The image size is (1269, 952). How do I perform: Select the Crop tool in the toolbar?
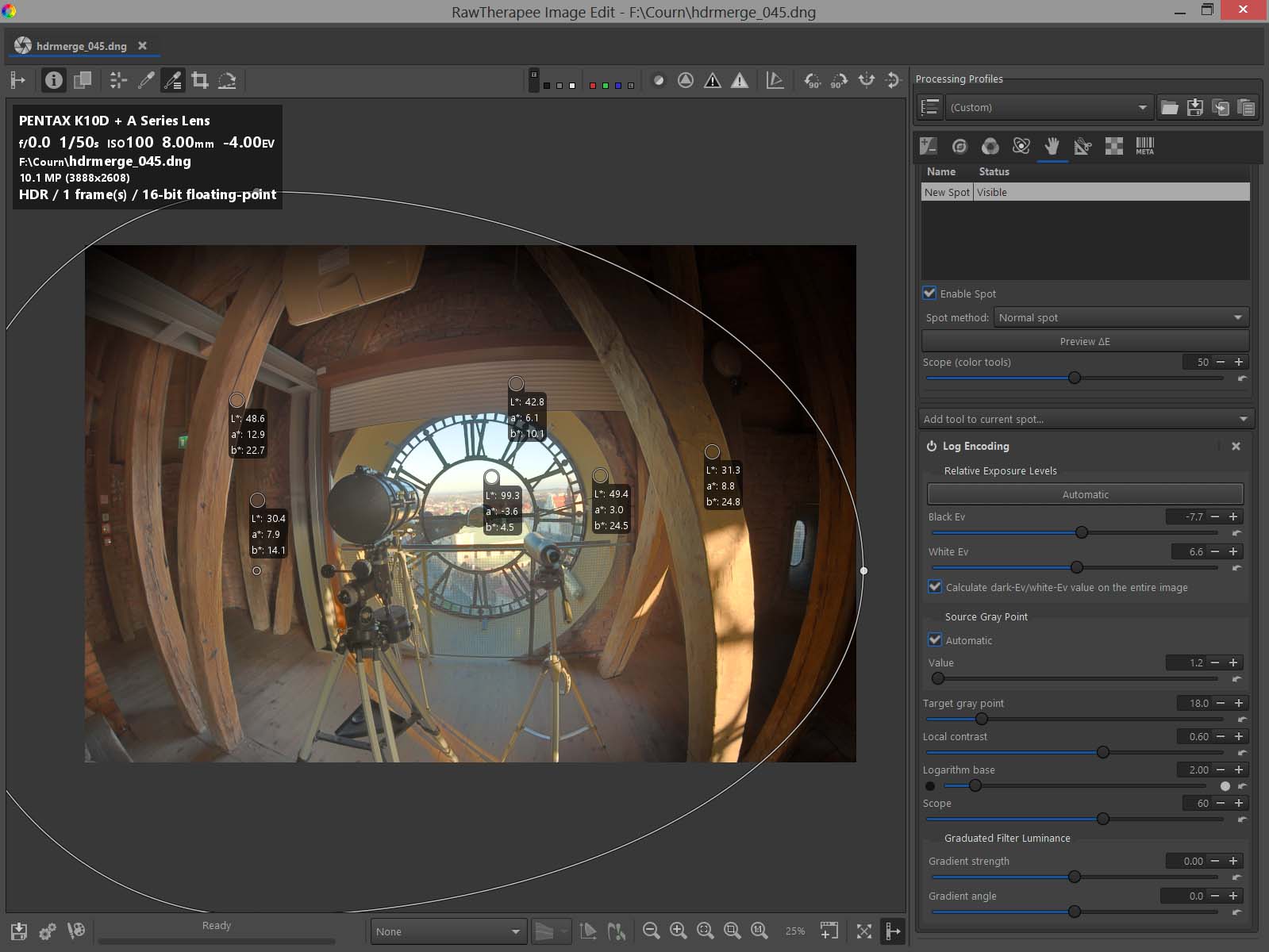pos(200,80)
